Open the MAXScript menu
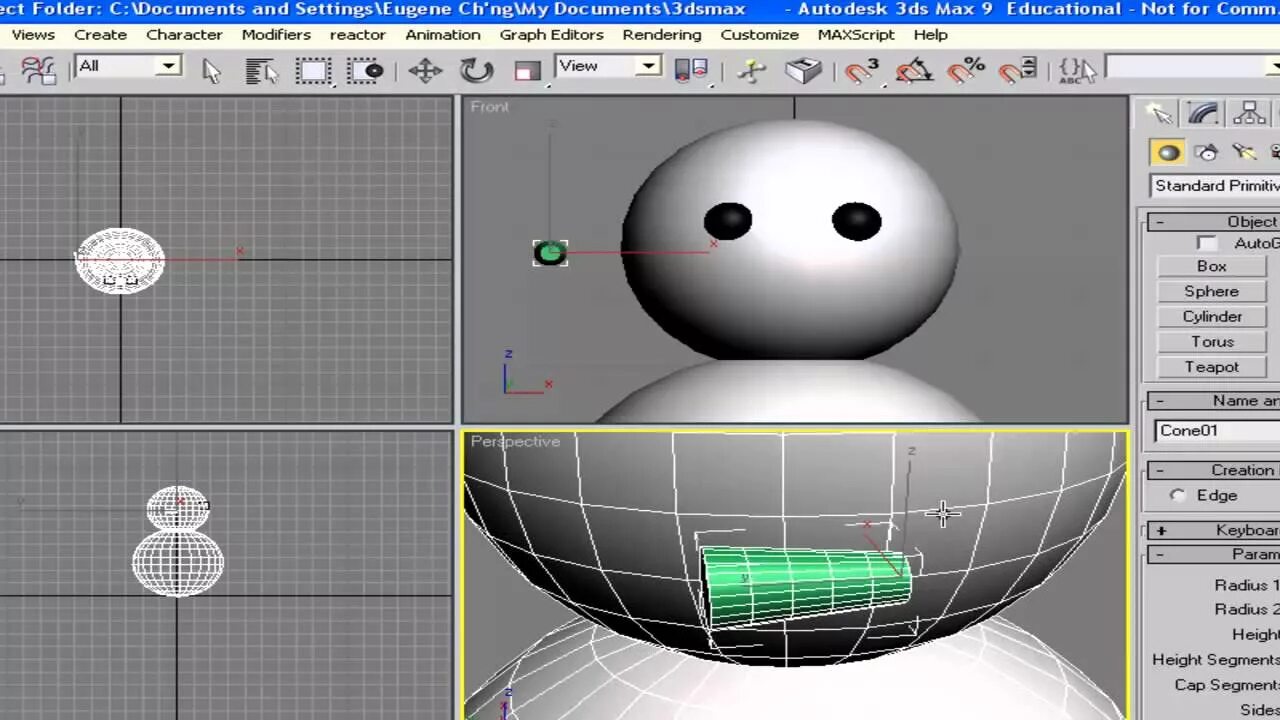The height and width of the screenshot is (720, 1280). [x=856, y=34]
